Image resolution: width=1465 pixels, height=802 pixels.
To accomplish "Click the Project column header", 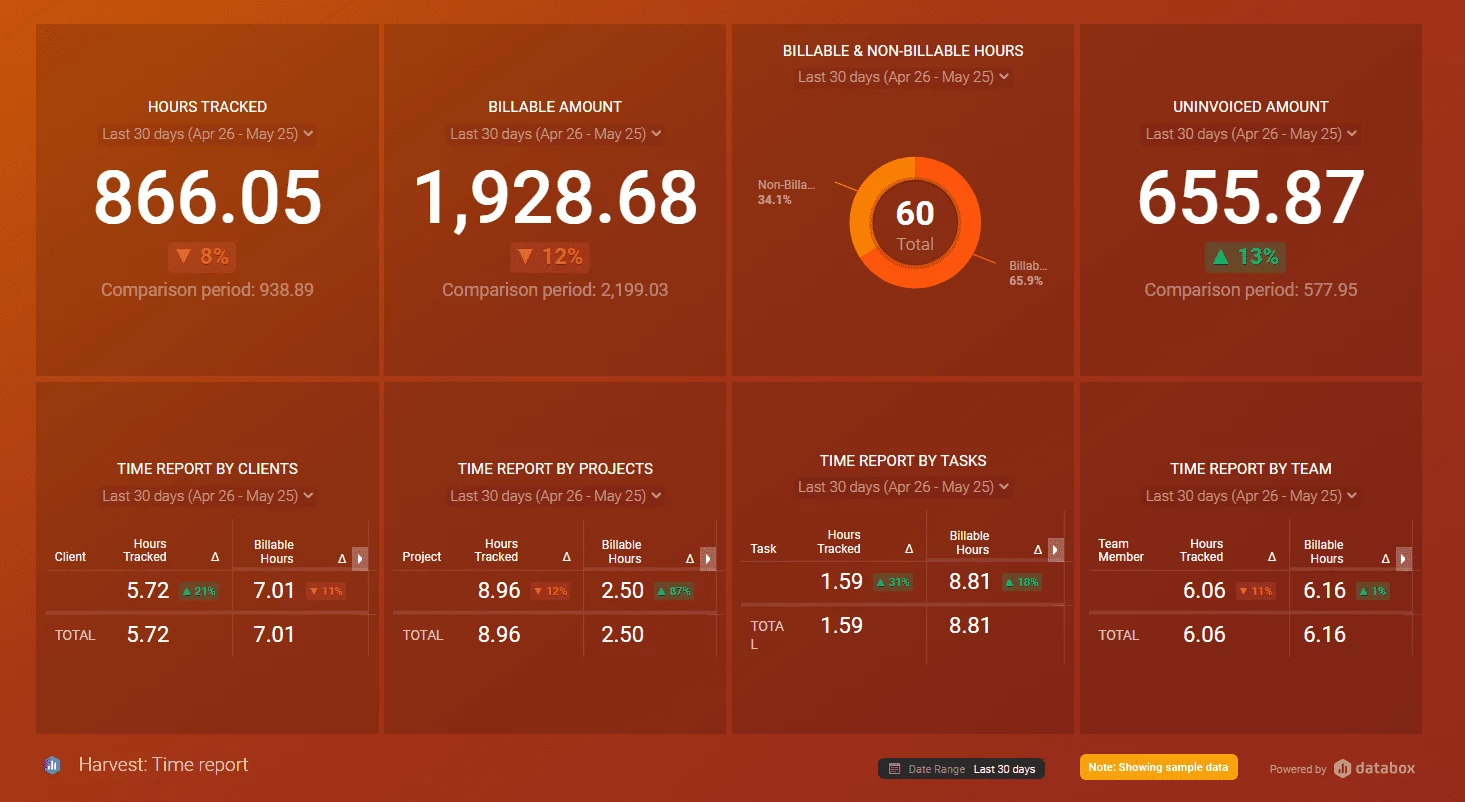I will click(421, 557).
